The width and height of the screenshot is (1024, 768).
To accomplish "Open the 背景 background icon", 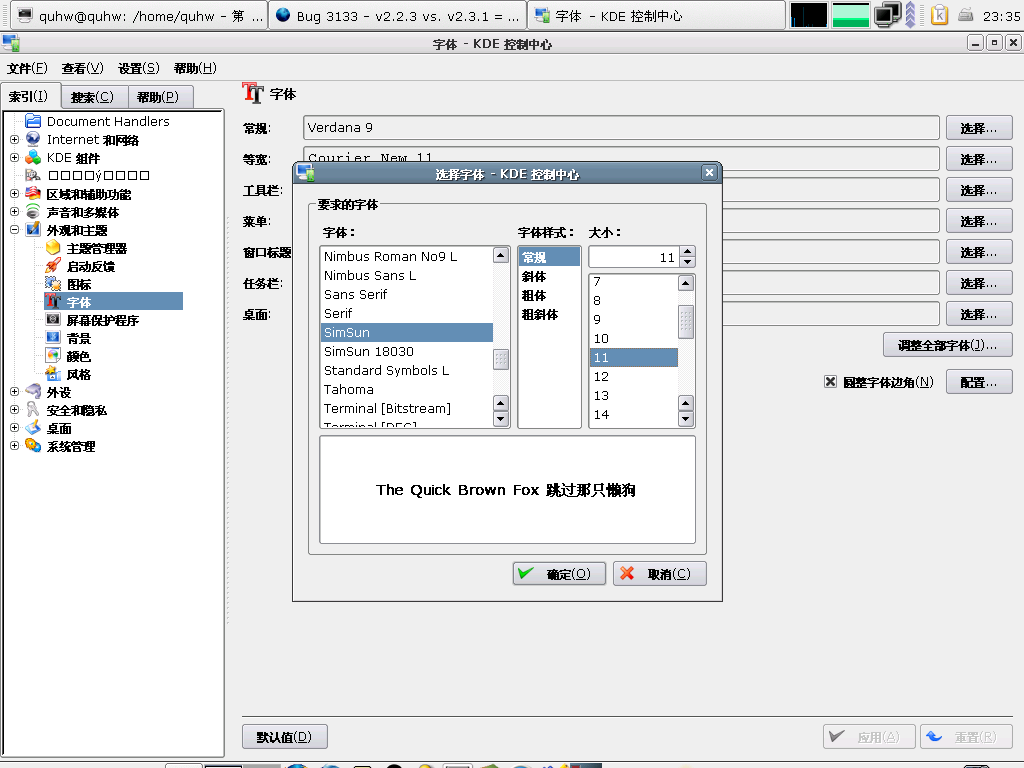I will coord(53,338).
